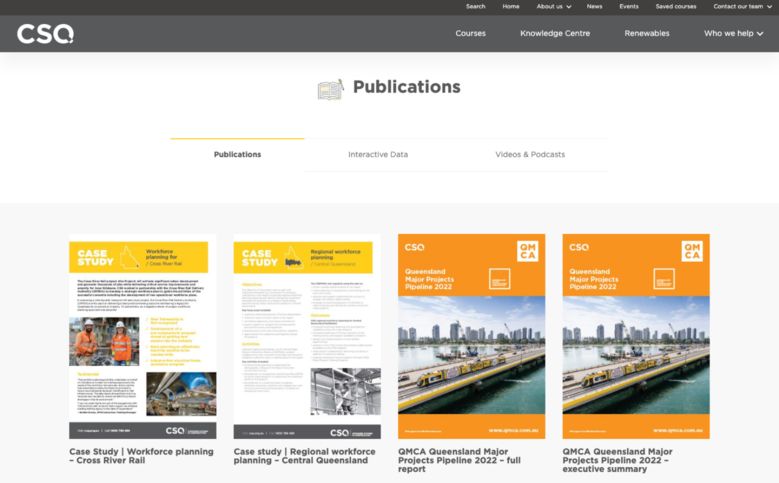779x483 pixels.
Task: Open the News page
Action: click(x=594, y=6)
